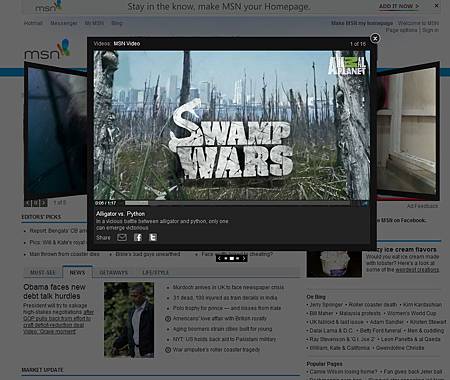Screen dimensions: 450x380
Task: Select the previous video thumbnail on the left
Action: [55, 132]
